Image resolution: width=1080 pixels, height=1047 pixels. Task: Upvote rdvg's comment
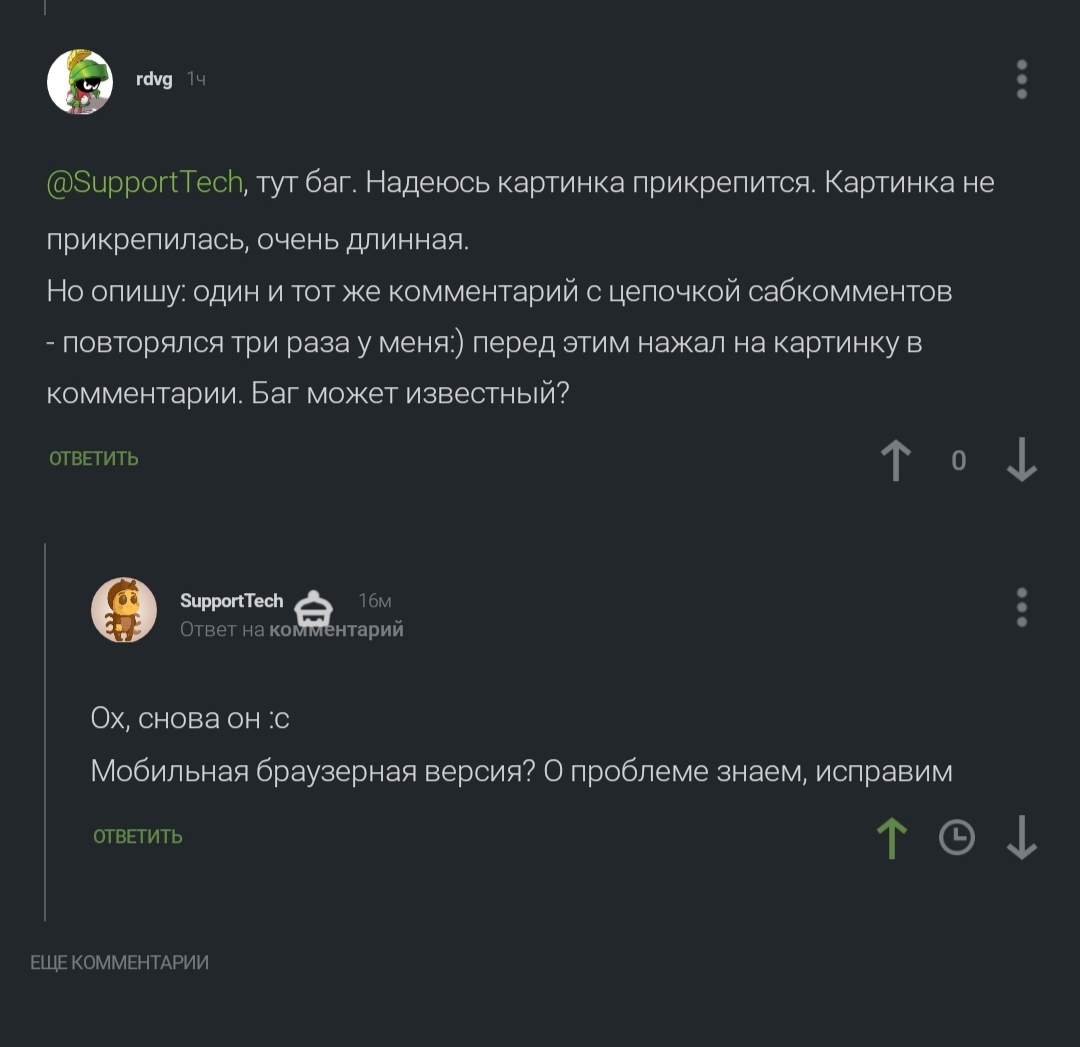[896, 461]
